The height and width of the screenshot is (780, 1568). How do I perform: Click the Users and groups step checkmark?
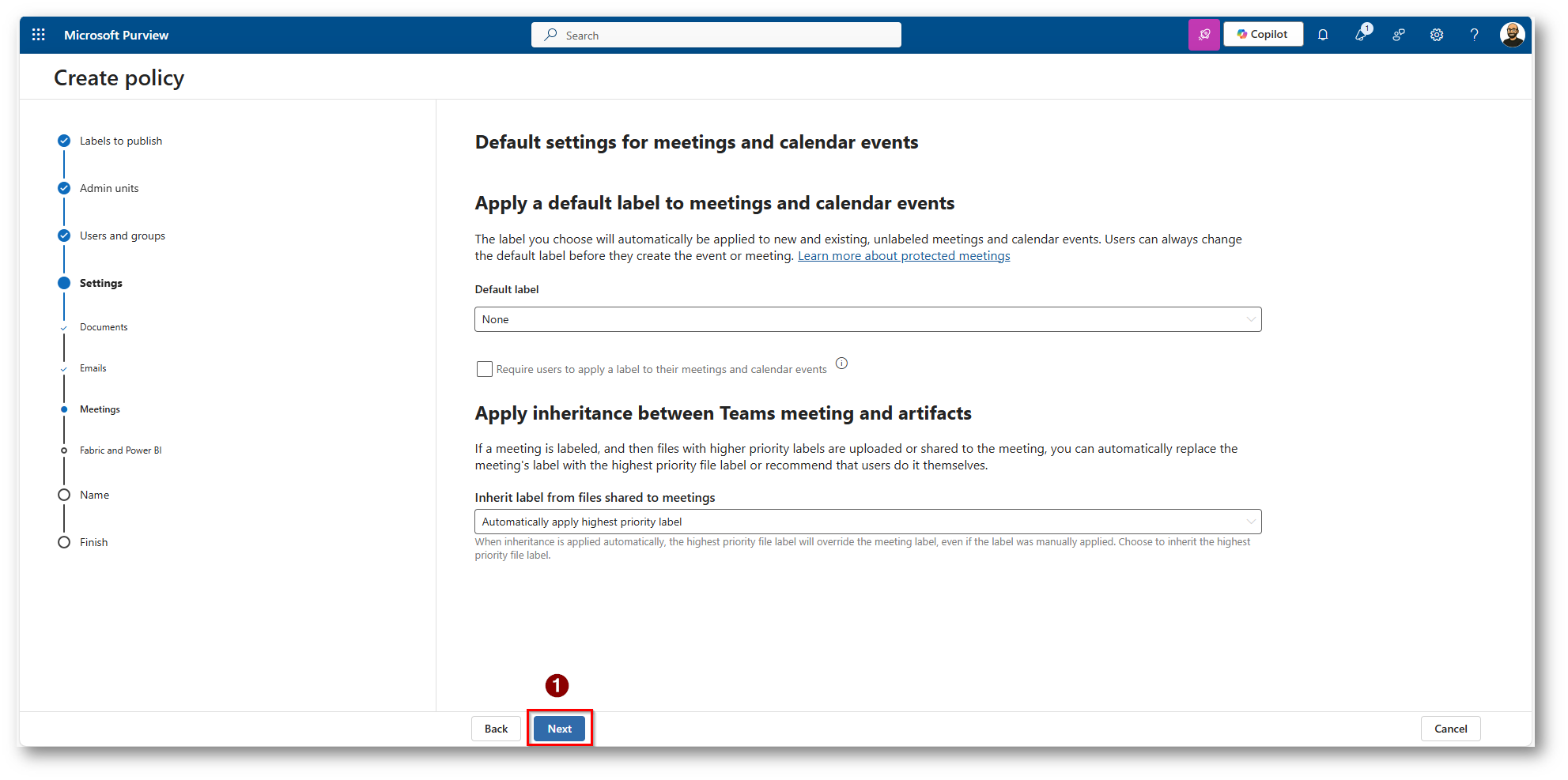pyautogui.click(x=64, y=236)
